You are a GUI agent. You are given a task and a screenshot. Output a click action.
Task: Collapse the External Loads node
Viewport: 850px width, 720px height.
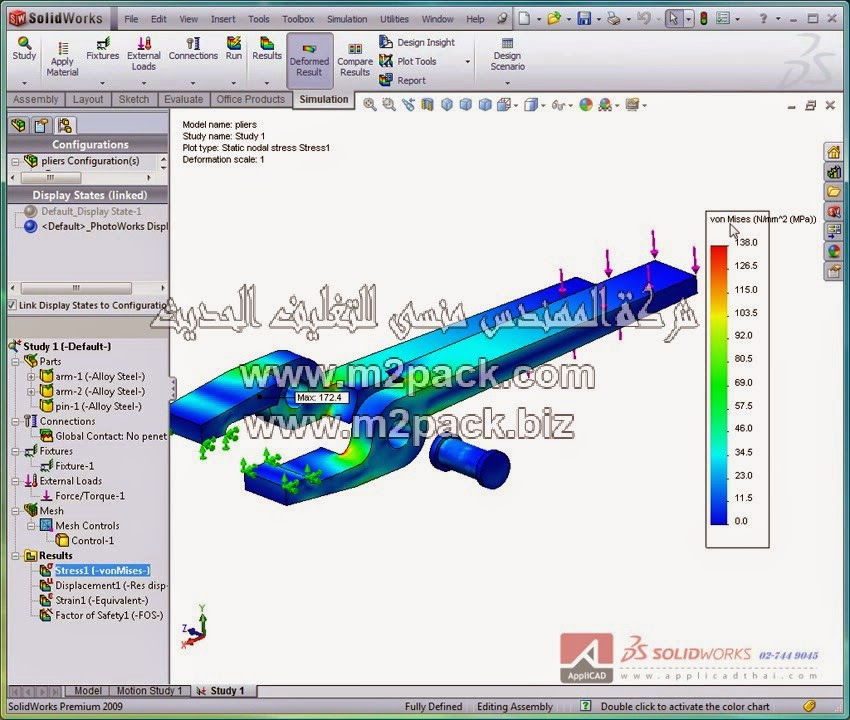pos(16,481)
